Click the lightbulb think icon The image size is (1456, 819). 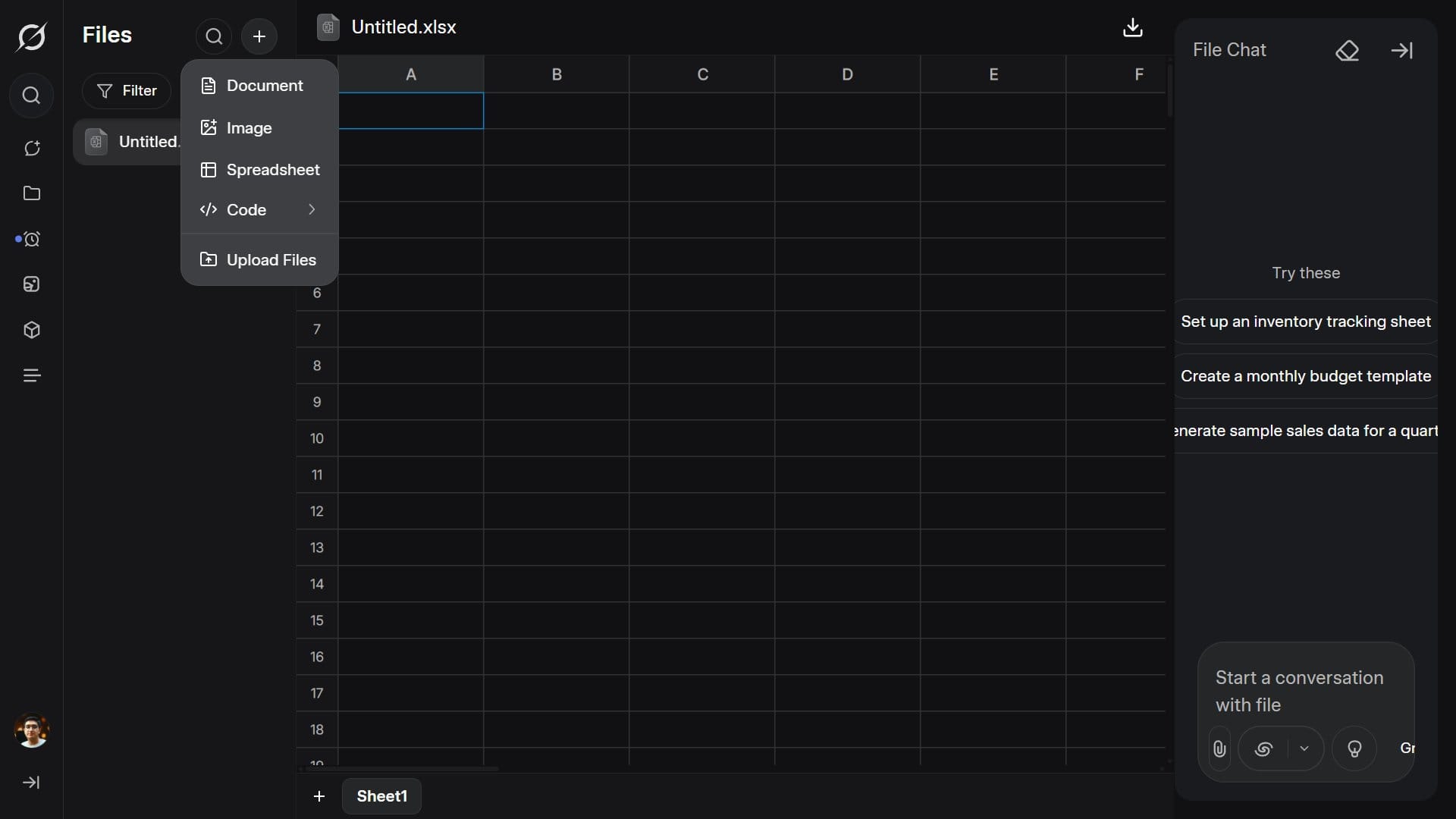pyautogui.click(x=1354, y=749)
